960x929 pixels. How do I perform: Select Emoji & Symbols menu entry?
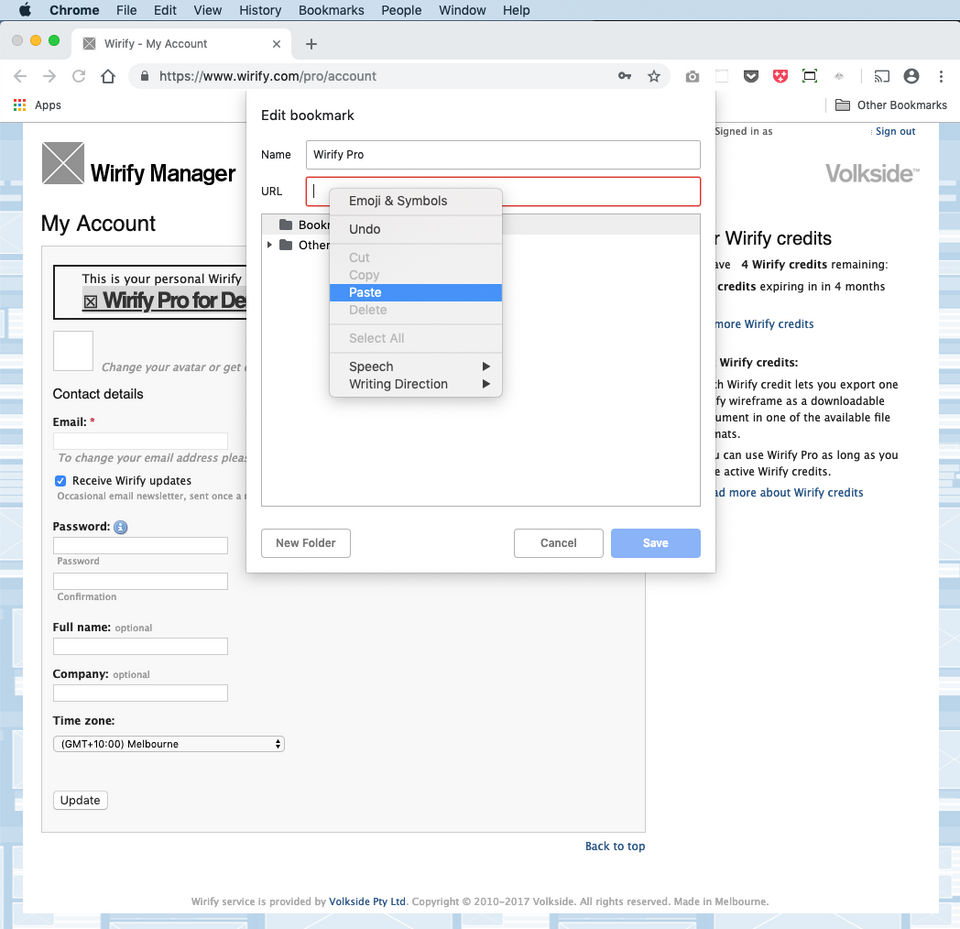point(416,201)
